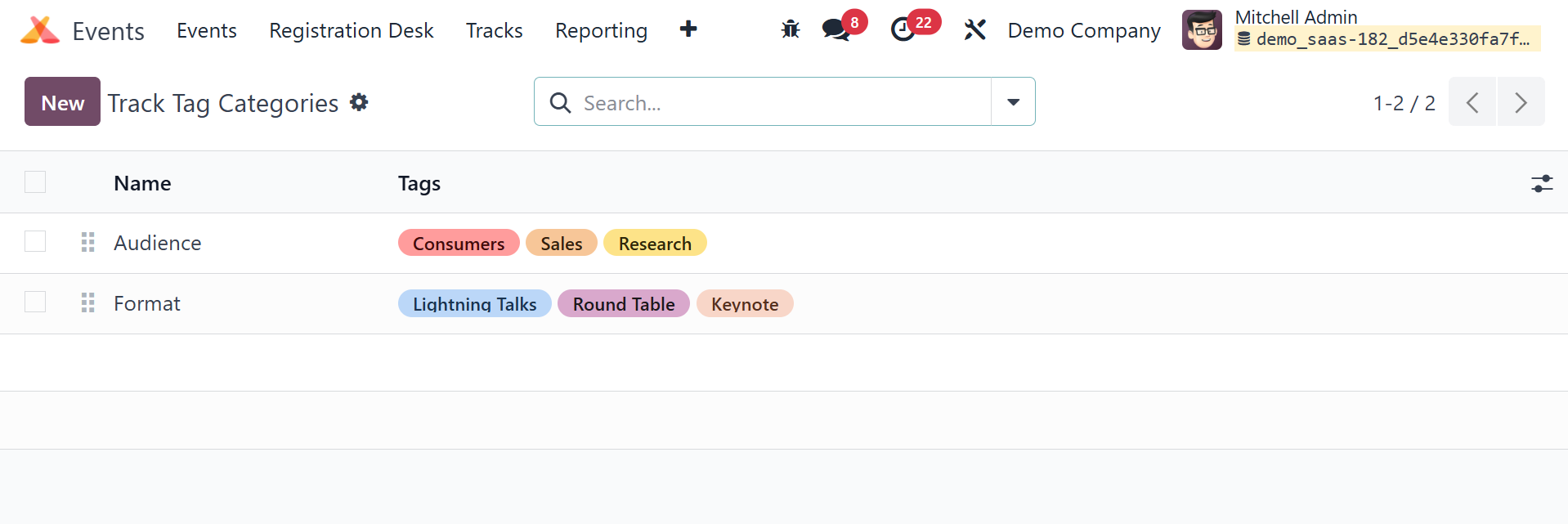Check the Audience row checkbox
Viewport: 1568px width, 524px height.
(x=35, y=241)
